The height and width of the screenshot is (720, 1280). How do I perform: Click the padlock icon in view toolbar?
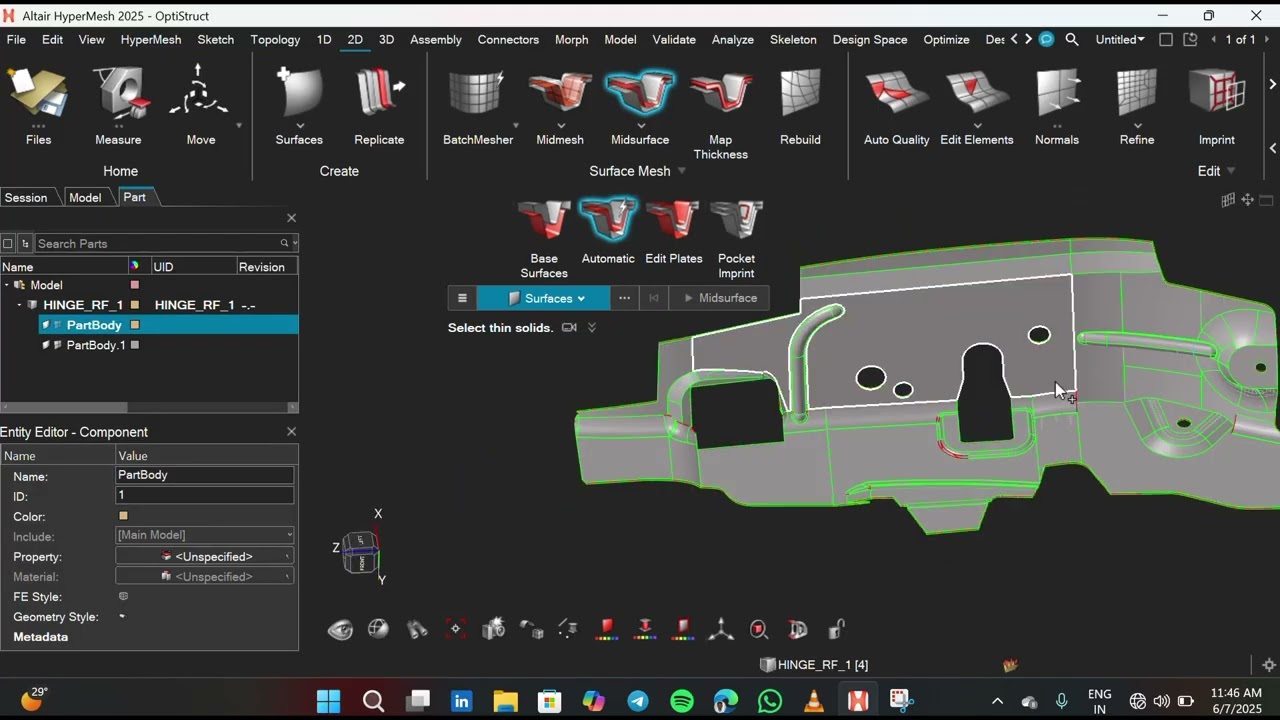(x=837, y=629)
